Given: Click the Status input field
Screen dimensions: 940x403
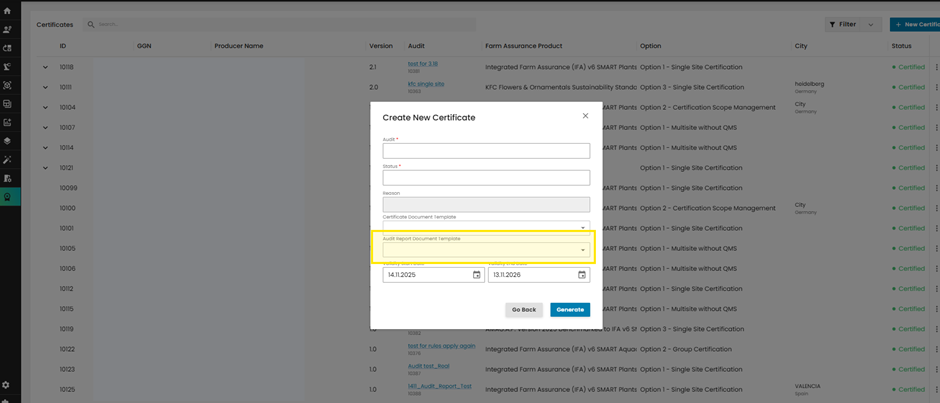Looking at the screenshot, I should 486,178.
